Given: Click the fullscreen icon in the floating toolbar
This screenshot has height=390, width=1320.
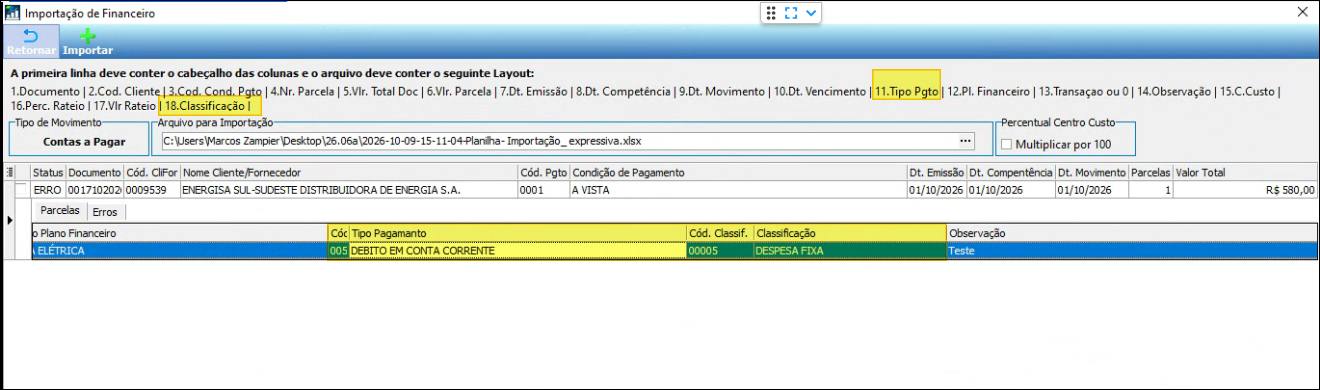Looking at the screenshot, I should (x=791, y=12).
